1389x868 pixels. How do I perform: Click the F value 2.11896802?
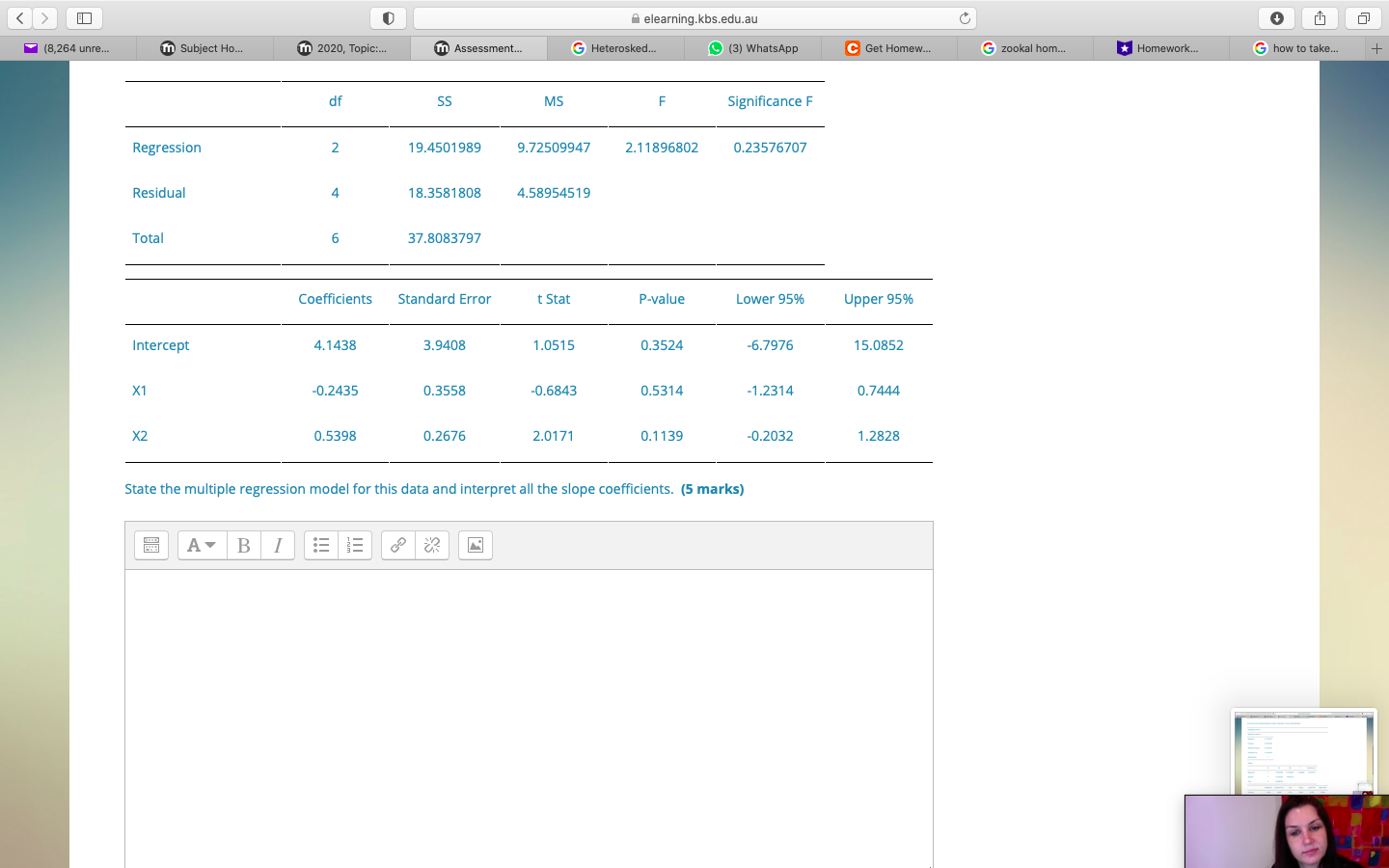(x=662, y=148)
